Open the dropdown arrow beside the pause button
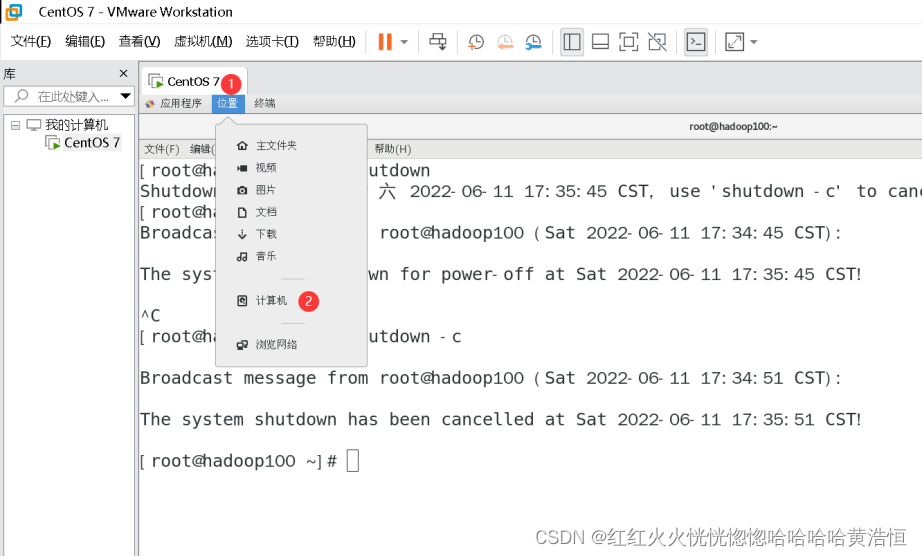 click(404, 42)
